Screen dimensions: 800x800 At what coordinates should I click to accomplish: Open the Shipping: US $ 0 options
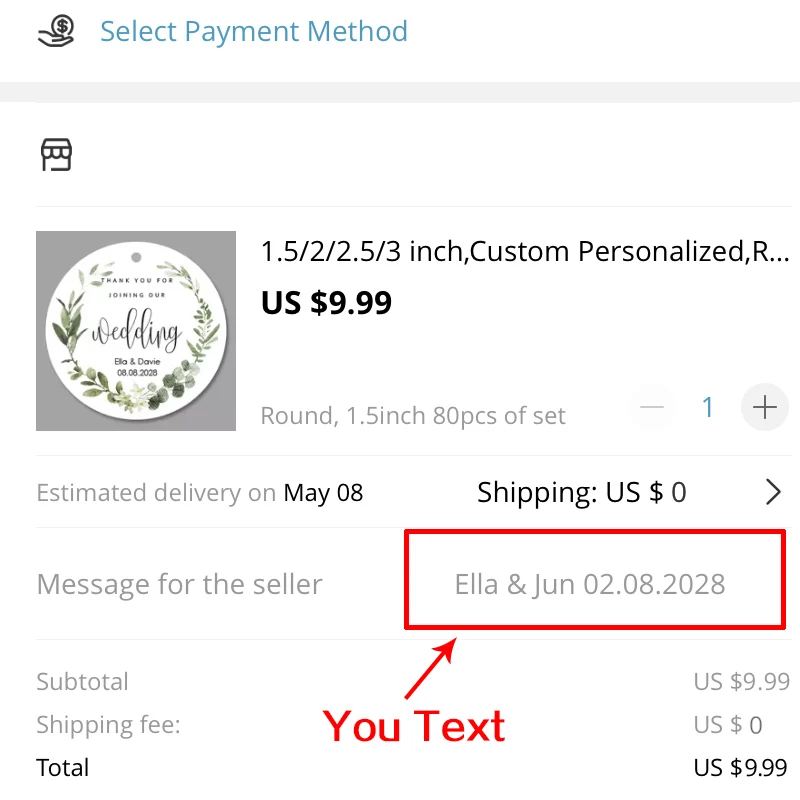pos(581,492)
